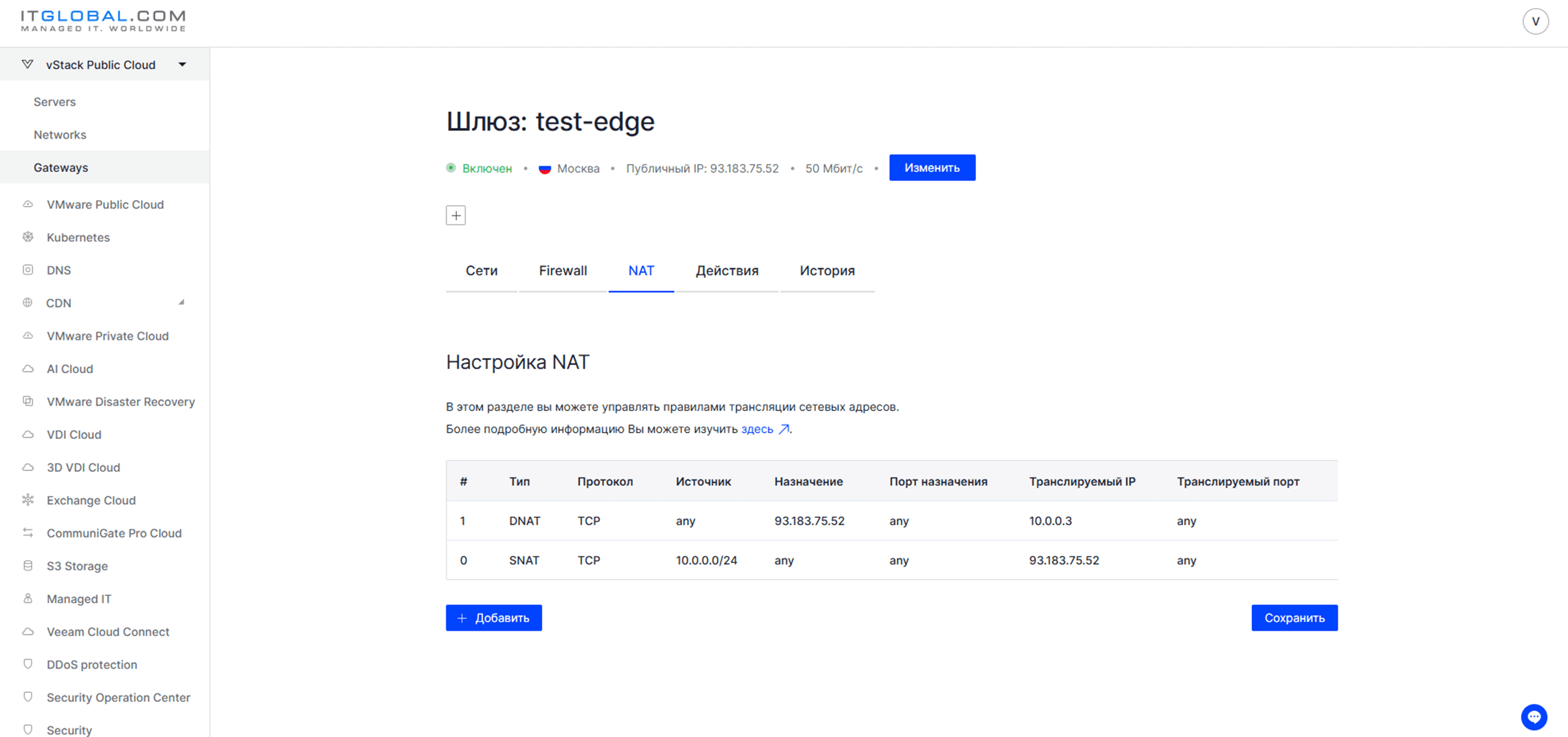
Task: Open Gateways in the sidebar
Action: click(x=61, y=167)
